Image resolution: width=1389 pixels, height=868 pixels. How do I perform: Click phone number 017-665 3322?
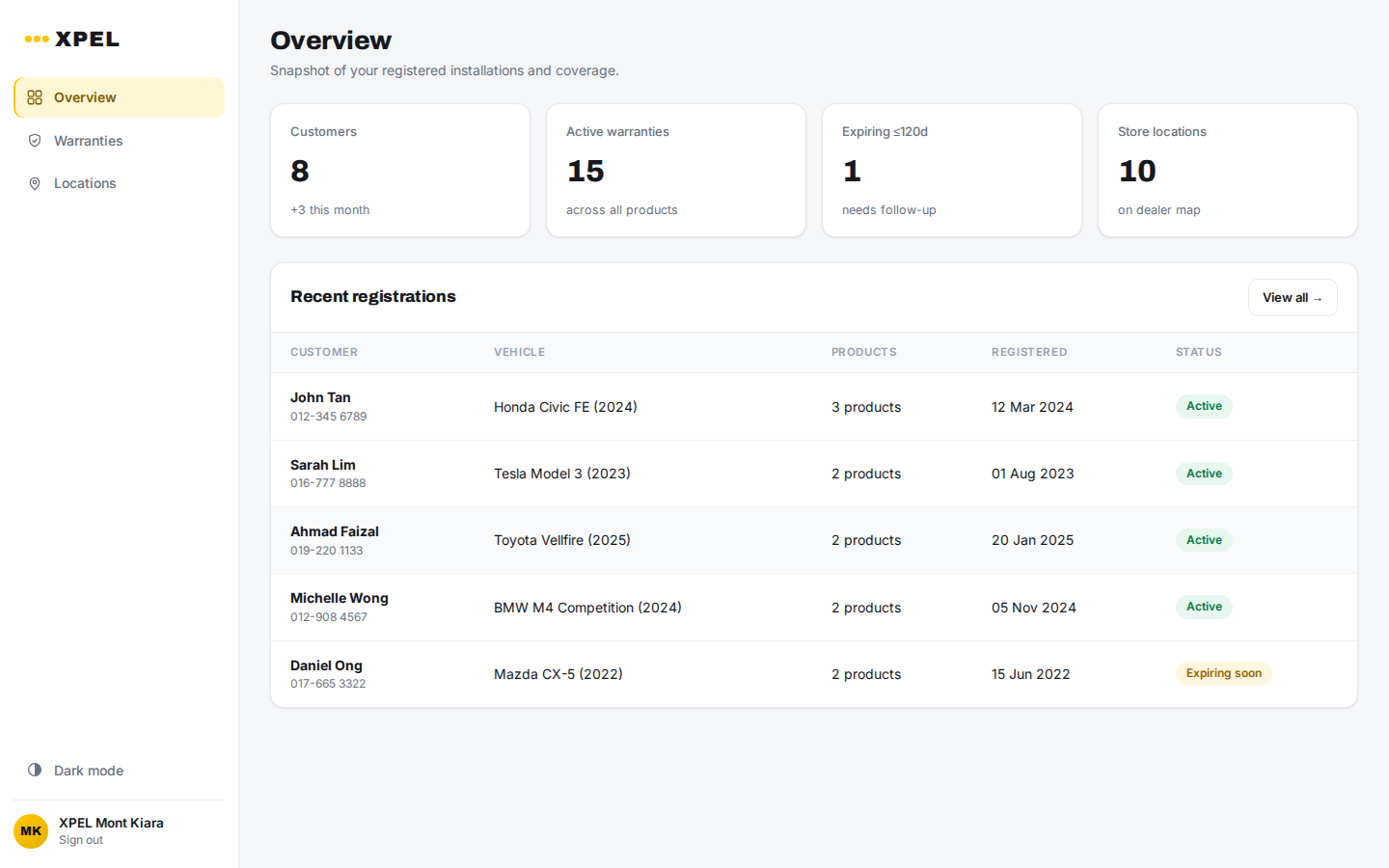tap(328, 684)
